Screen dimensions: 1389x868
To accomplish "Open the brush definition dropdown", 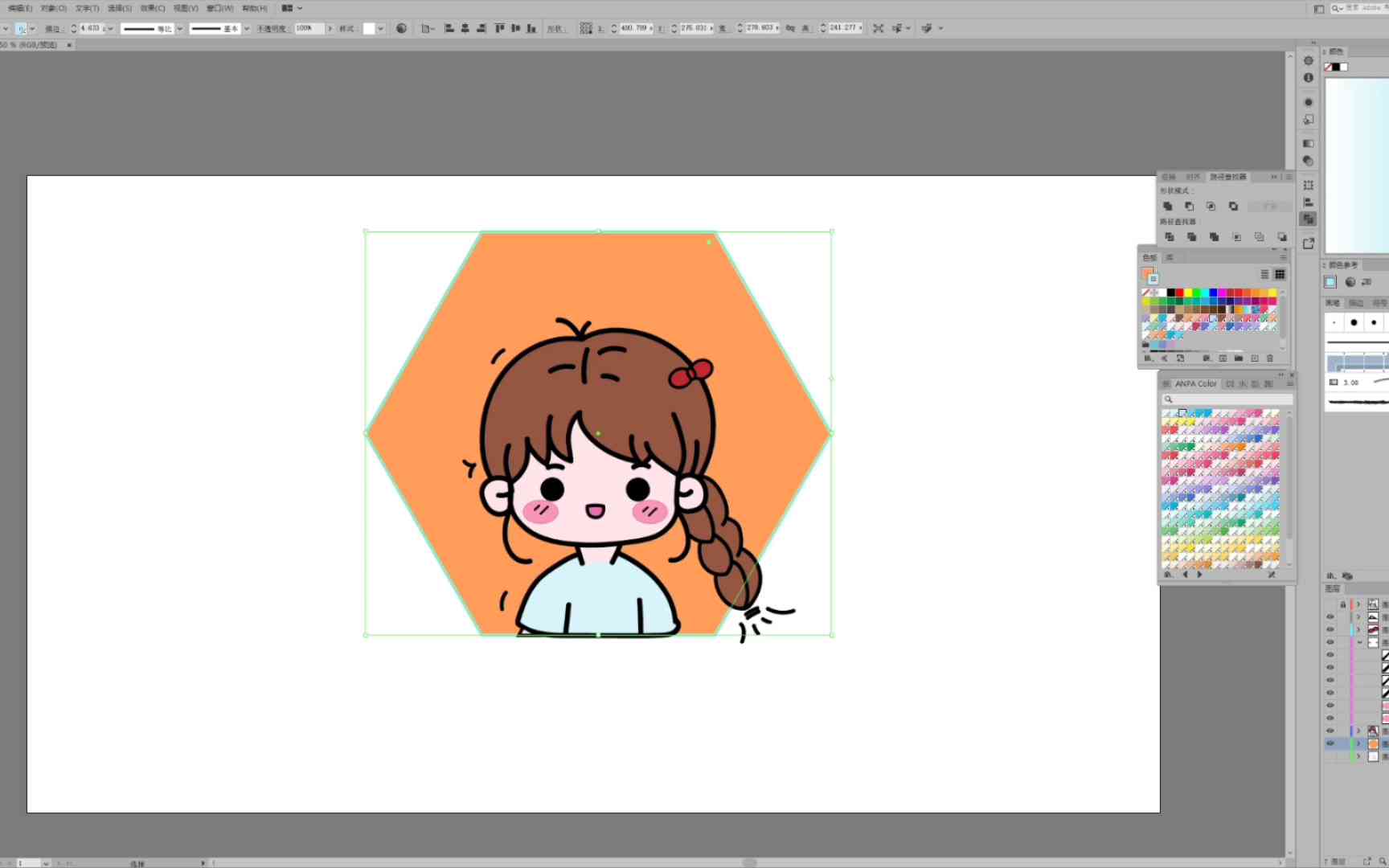I will pos(247,28).
